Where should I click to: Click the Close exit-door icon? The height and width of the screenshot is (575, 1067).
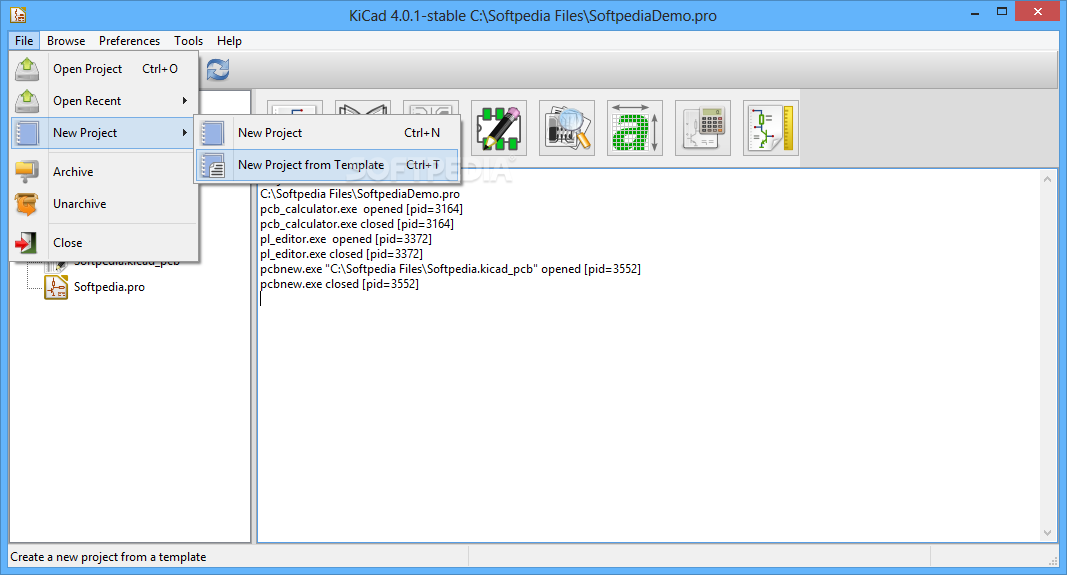[x=26, y=242]
